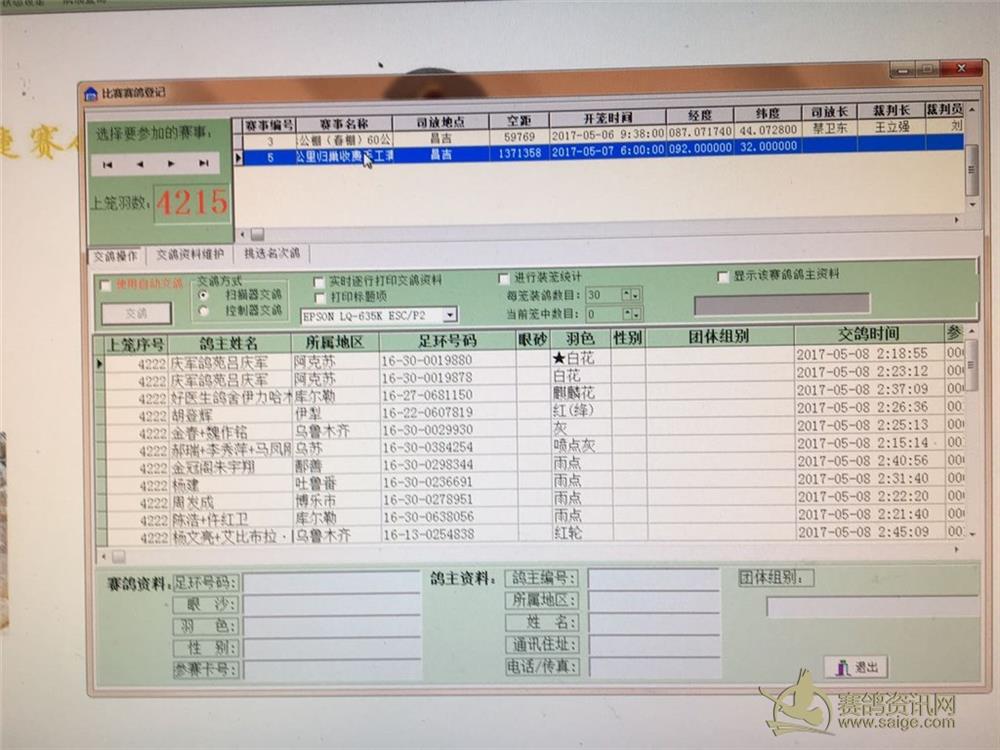1000x750 pixels.
Task: Click horizontal scrollbar under race list
Action: 600,234
